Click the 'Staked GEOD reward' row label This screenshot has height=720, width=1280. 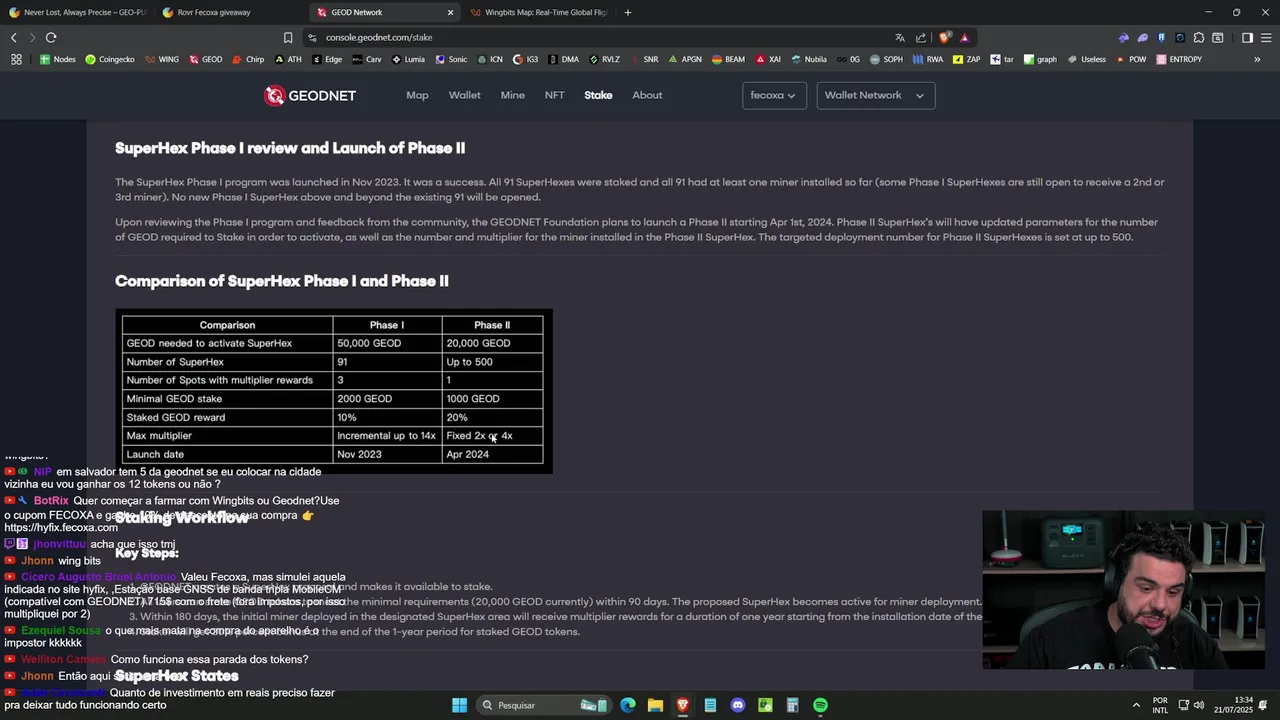pyautogui.click(x=227, y=417)
